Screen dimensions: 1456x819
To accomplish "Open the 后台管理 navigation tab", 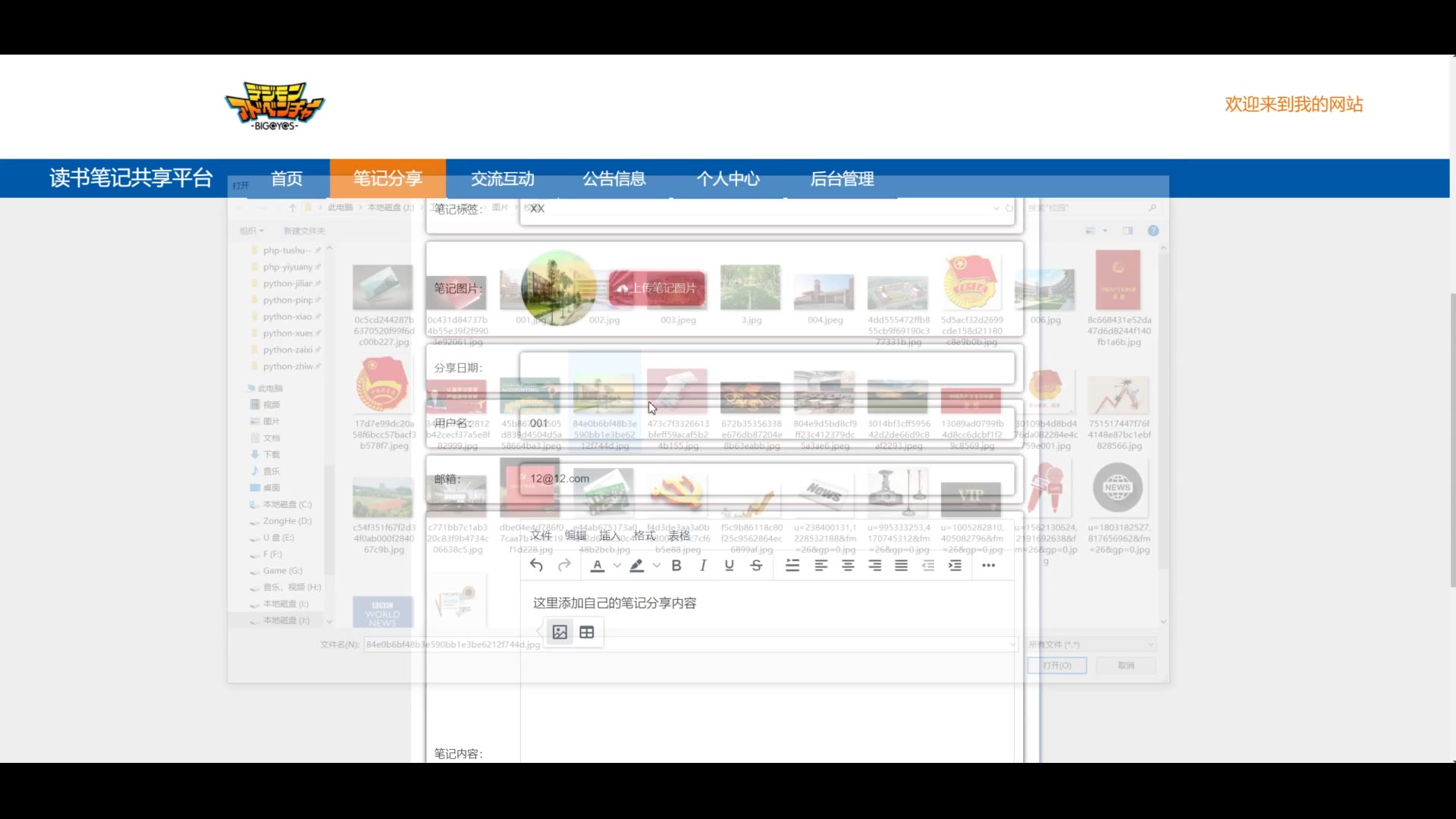I will pos(843,179).
